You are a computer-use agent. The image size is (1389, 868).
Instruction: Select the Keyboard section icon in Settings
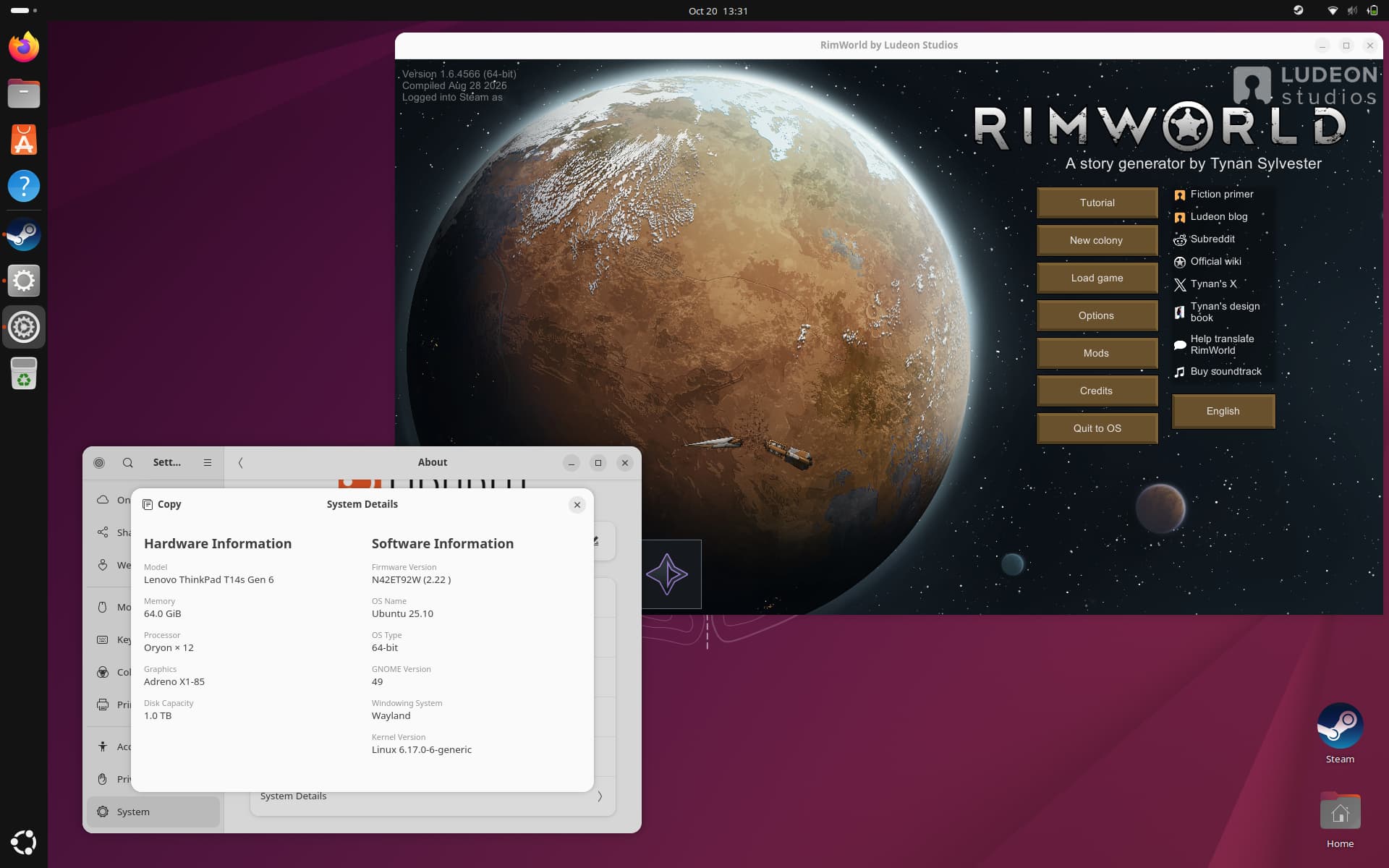101,639
